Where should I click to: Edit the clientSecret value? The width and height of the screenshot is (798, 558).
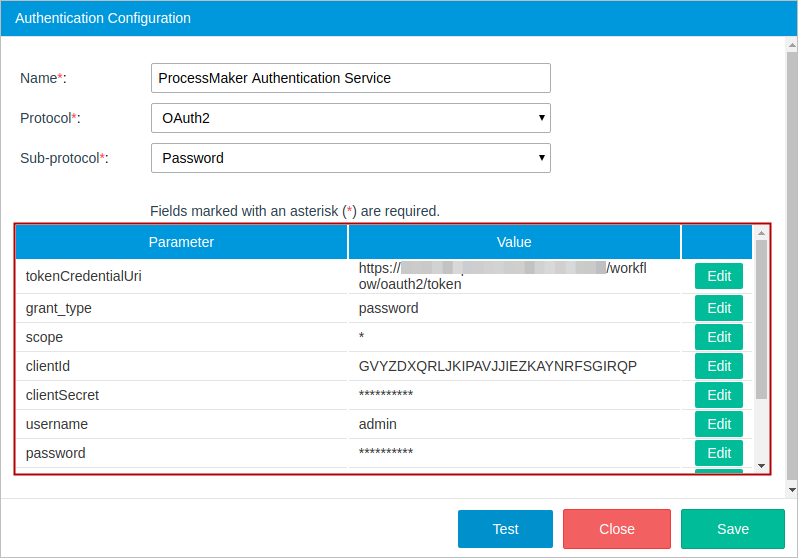pyautogui.click(x=719, y=395)
